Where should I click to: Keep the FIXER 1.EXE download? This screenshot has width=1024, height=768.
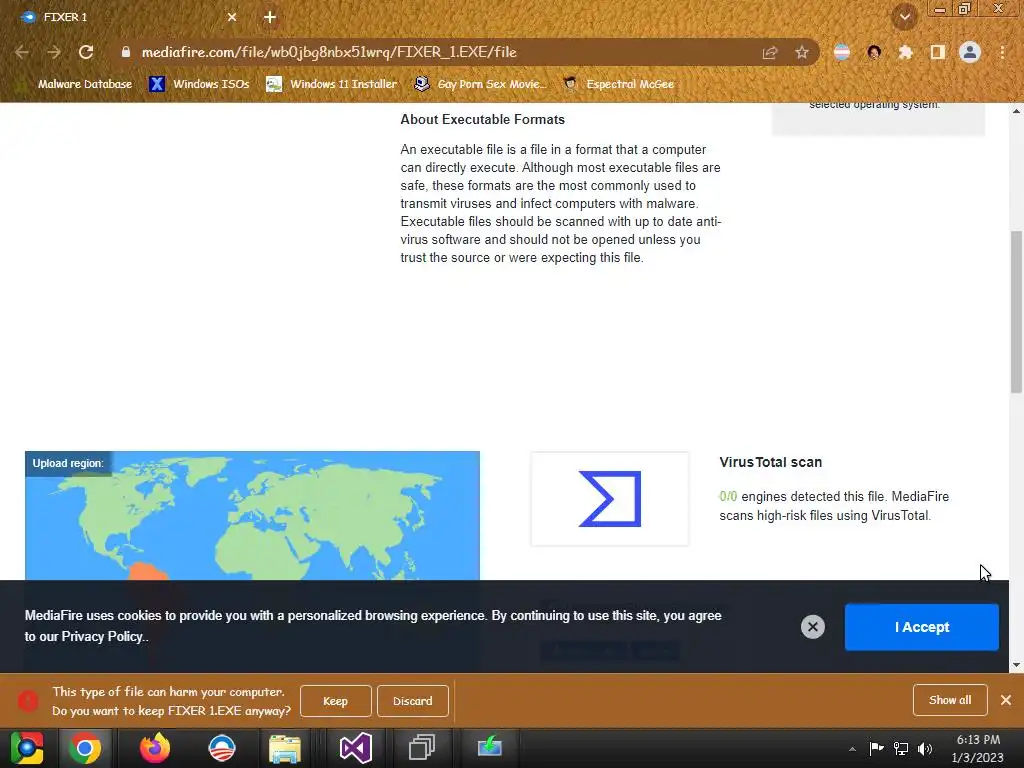[x=336, y=701]
